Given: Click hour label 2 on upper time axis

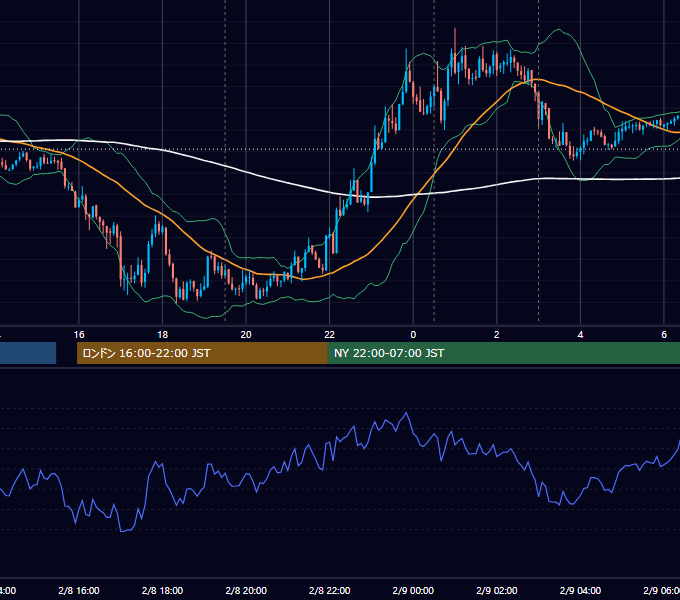Looking at the screenshot, I should [497, 335].
